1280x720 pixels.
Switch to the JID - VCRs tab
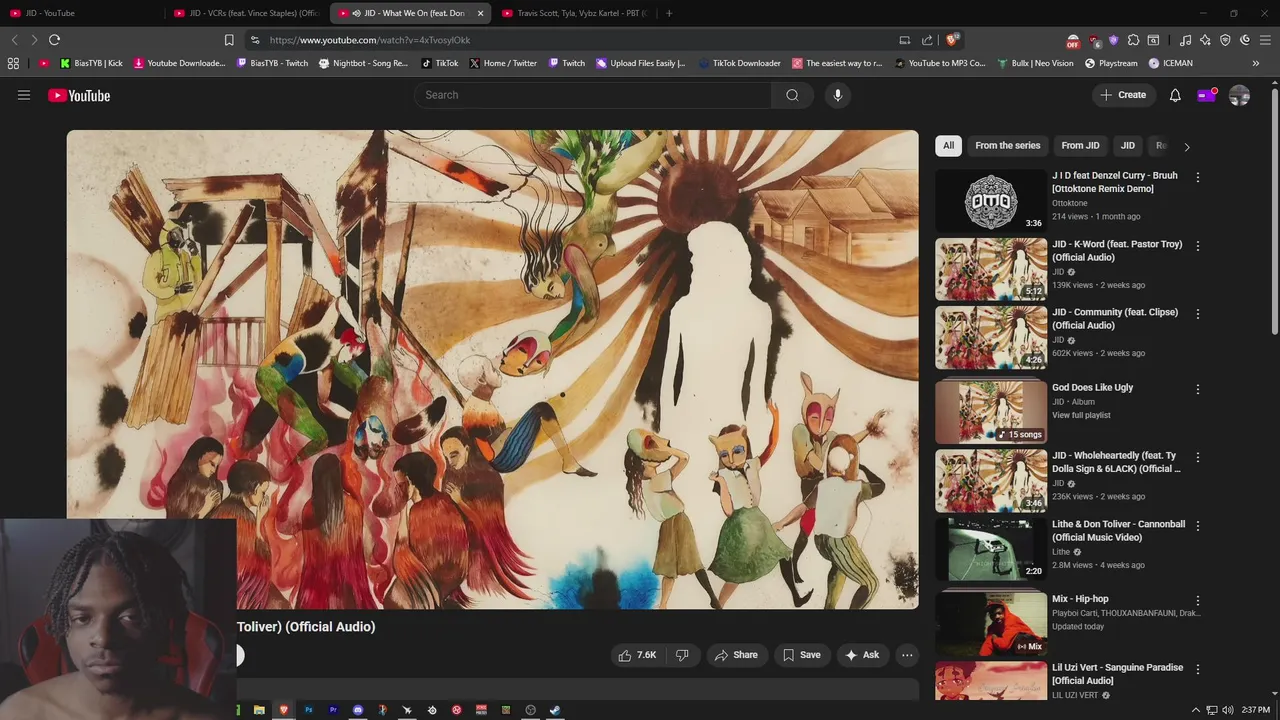pos(246,13)
